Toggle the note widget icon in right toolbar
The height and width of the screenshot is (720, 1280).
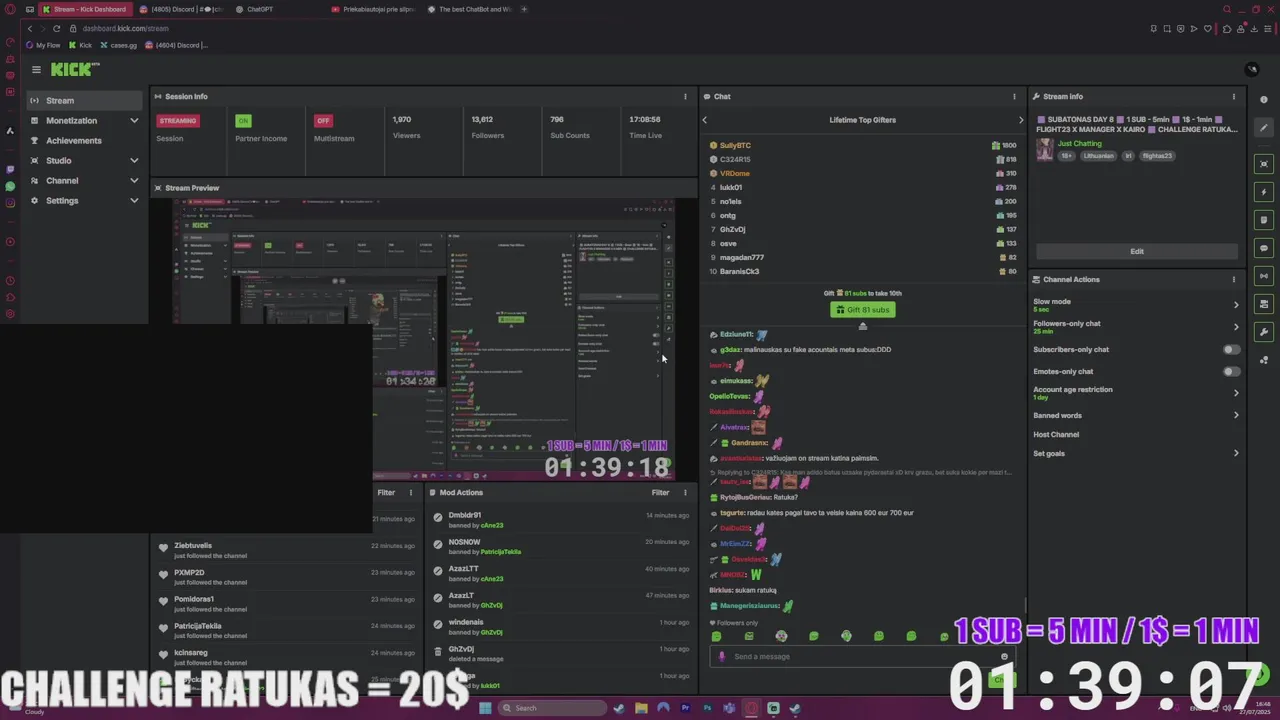tap(1264, 220)
